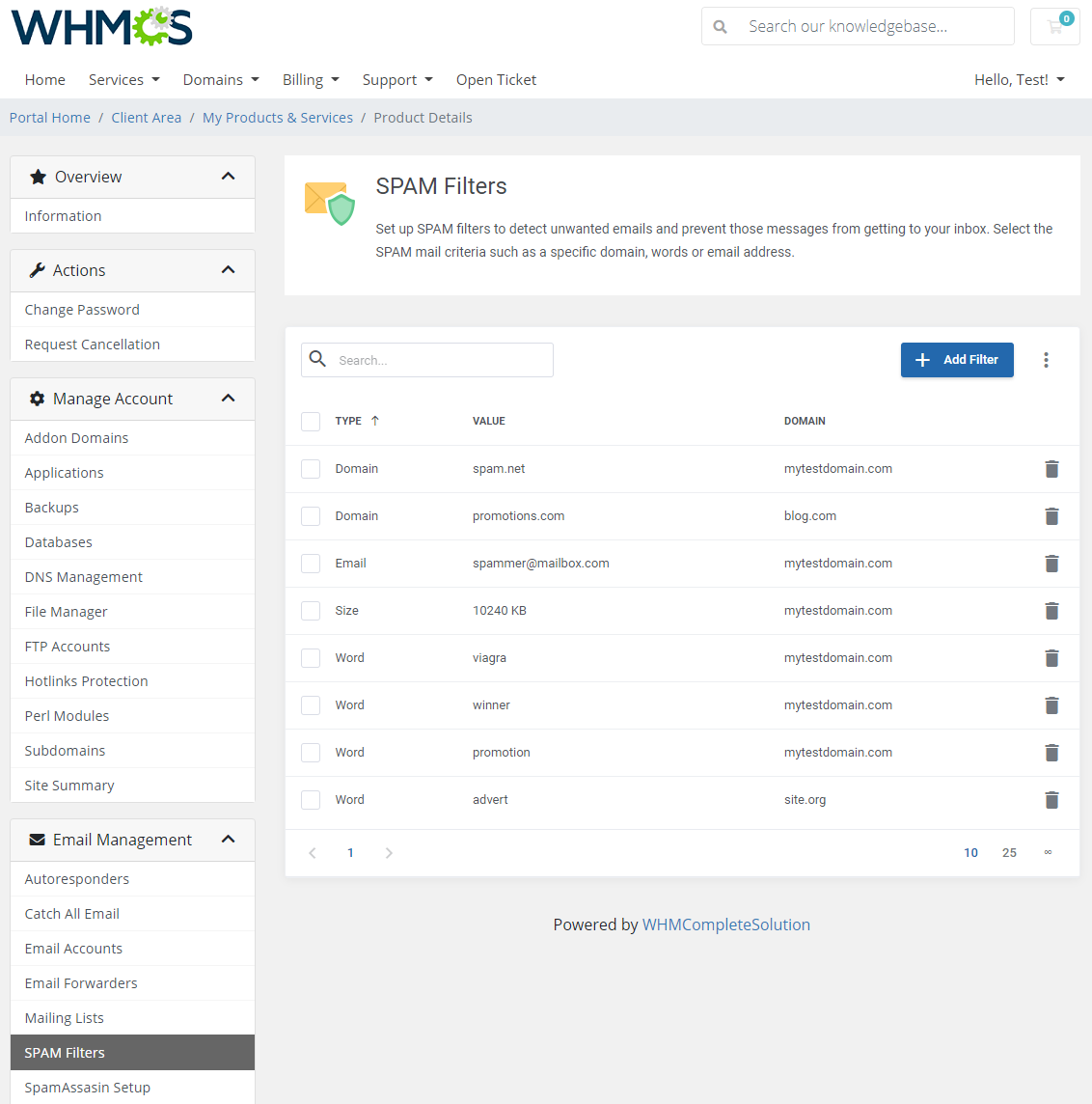This screenshot has width=1092, height=1104.
Task: Click the WHMCS logo
Action: (x=102, y=27)
